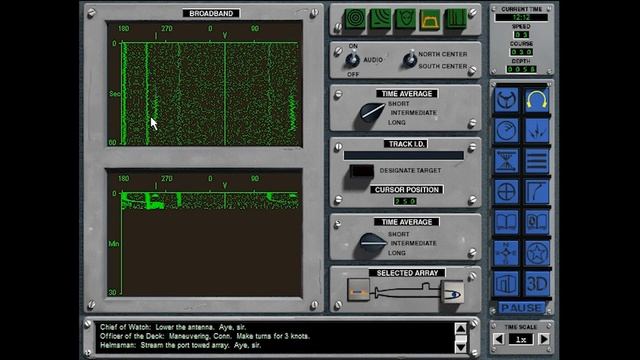Click the CURRENT TIME readout
This screenshot has width=640, height=360.
coord(521,18)
